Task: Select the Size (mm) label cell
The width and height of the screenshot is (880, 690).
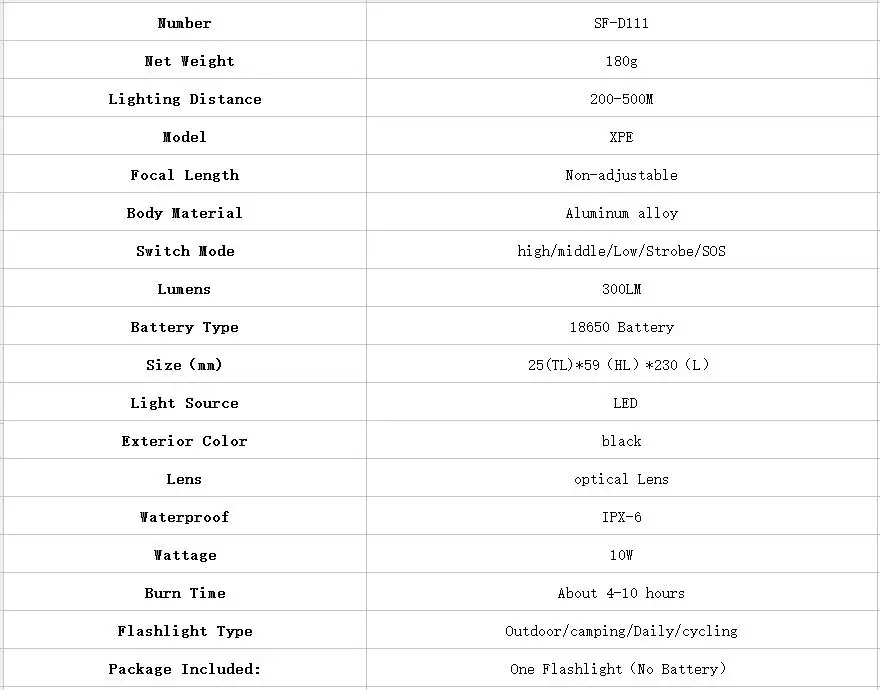Action: pyautogui.click(x=185, y=364)
